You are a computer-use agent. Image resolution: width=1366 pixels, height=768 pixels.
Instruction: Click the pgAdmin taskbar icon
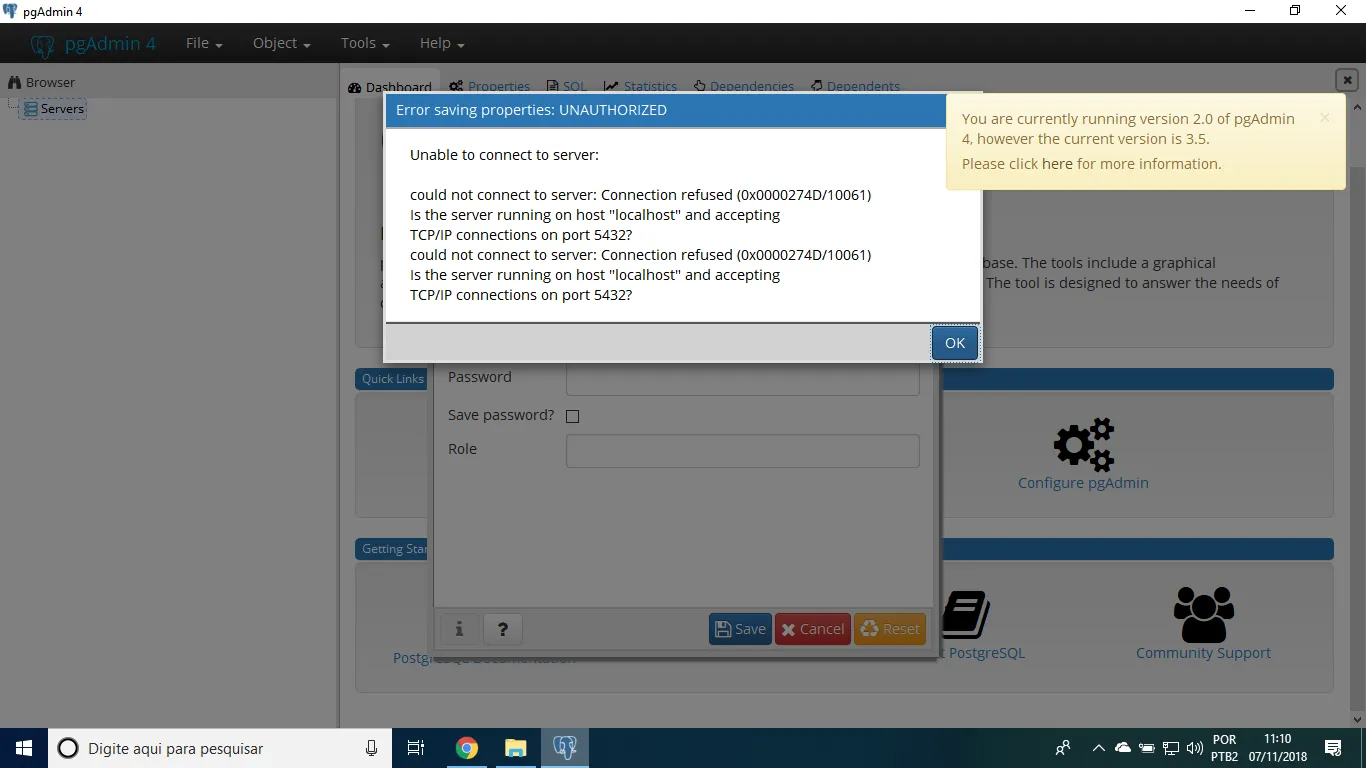[x=565, y=748]
